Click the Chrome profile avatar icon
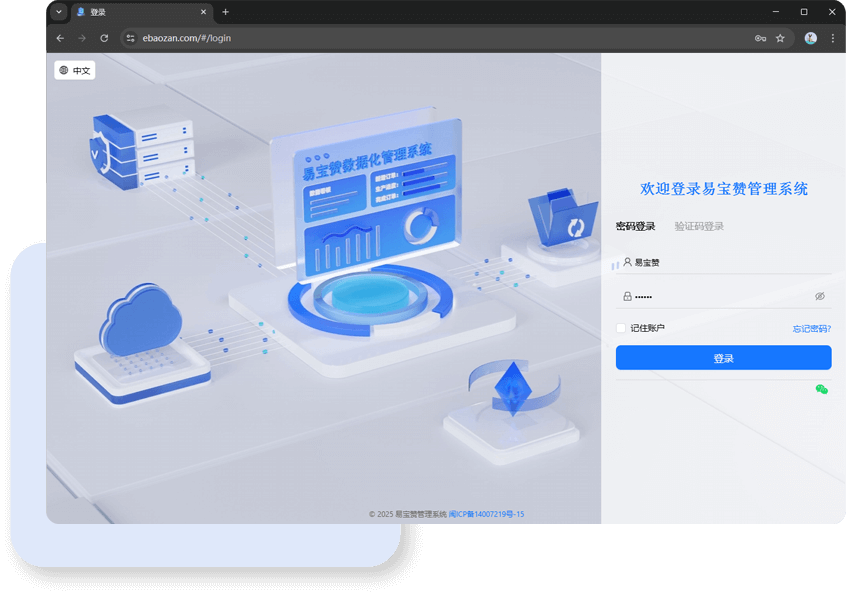 pyautogui.click(x=810, y=38)
